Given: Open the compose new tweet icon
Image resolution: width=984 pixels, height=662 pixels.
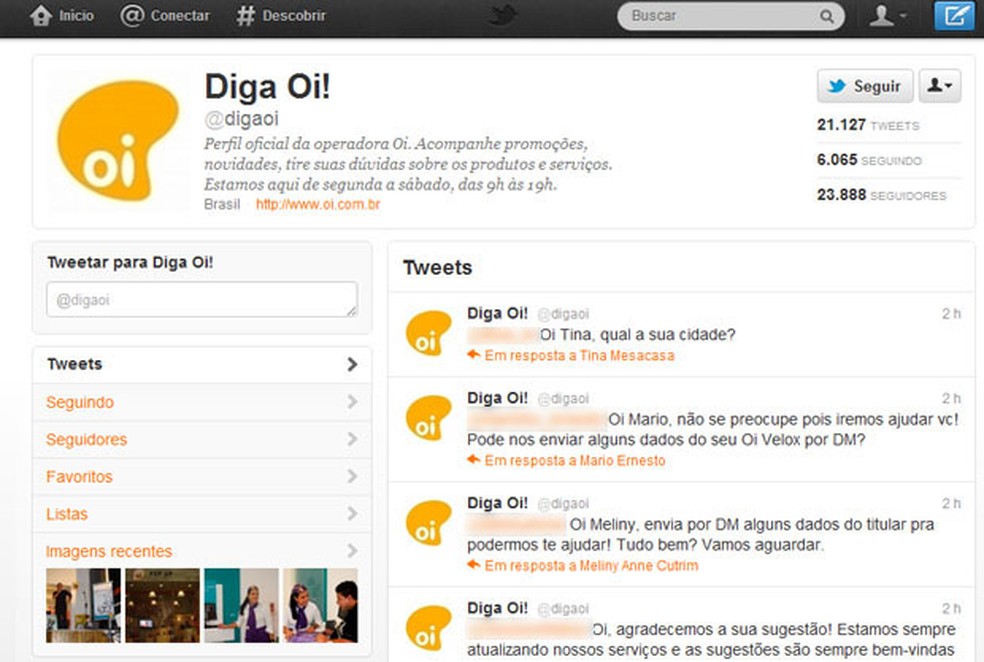Looking at the screenshot, I should [956, 15].
